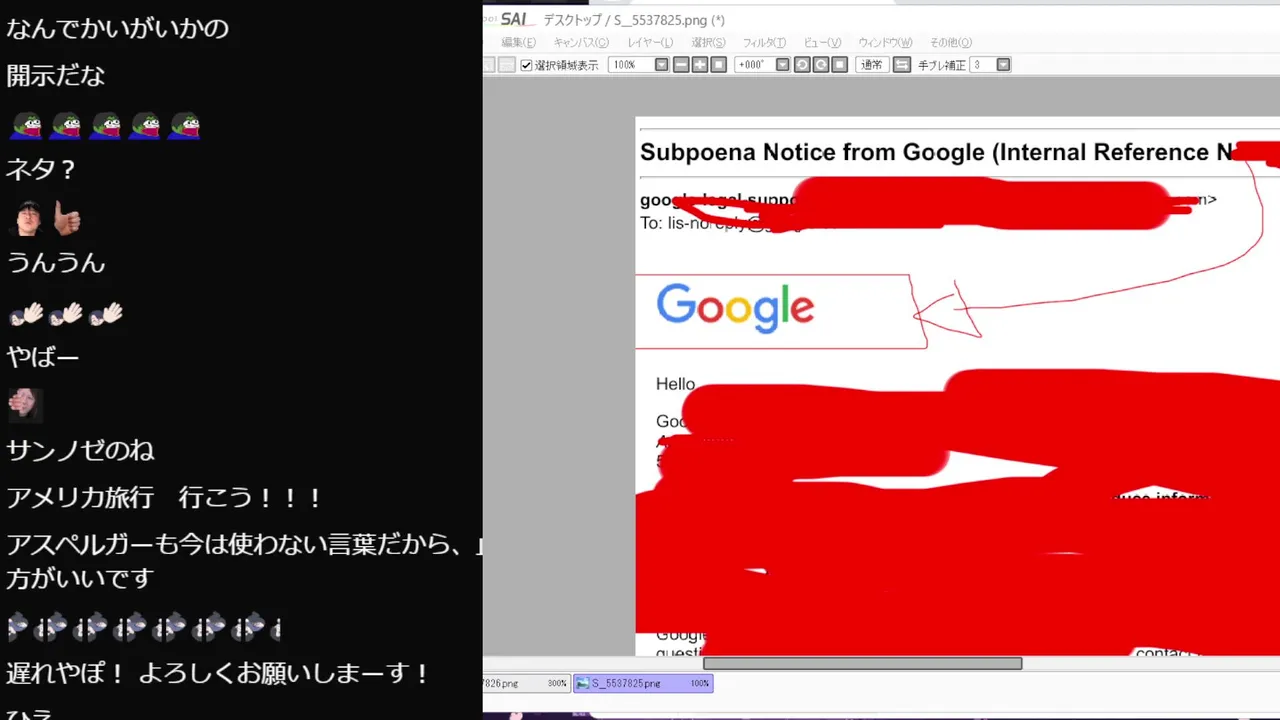Click the second greyed toolbar icon

click(x=507, y=65)
